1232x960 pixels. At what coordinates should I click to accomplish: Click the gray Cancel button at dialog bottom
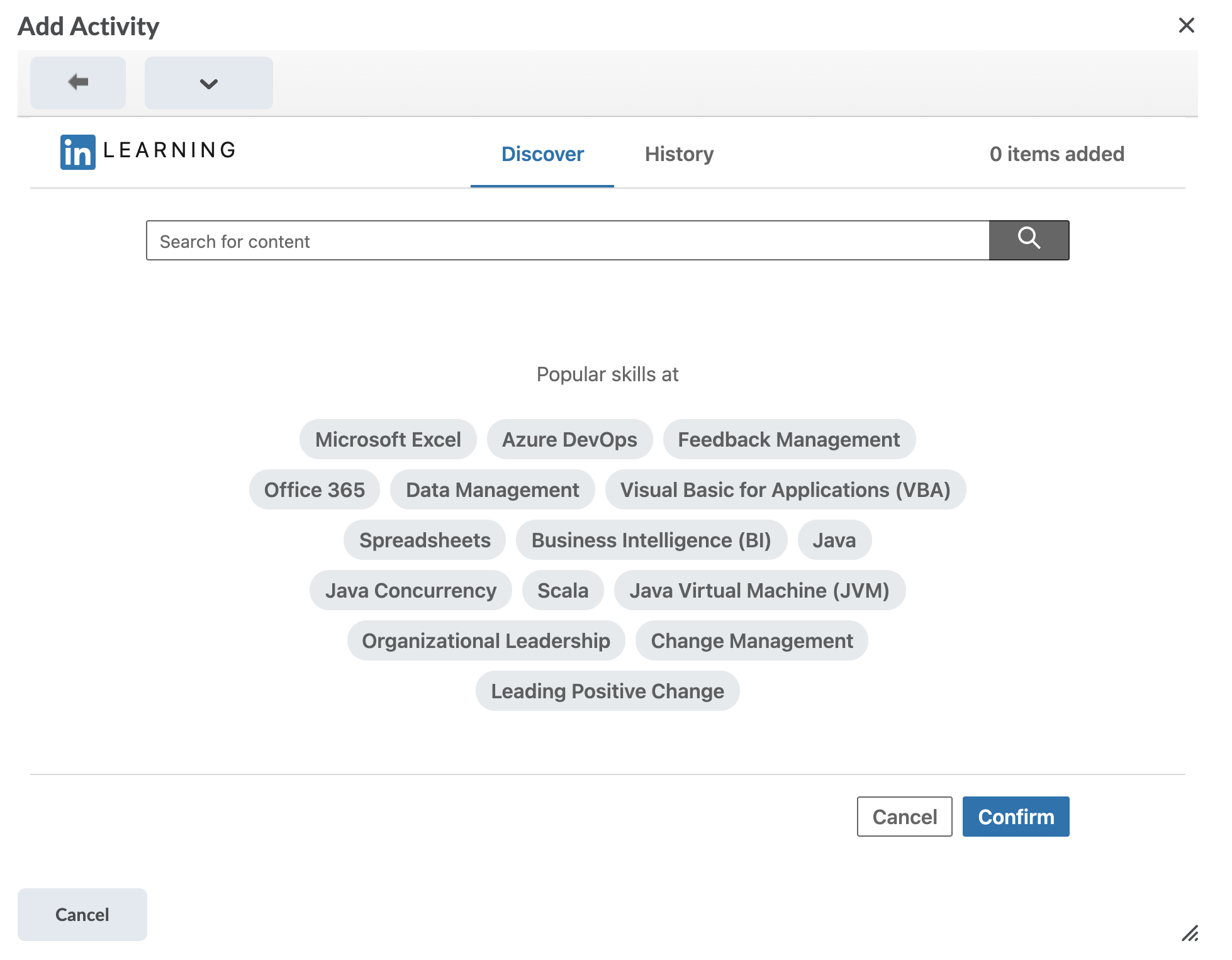(x=82, y=915)
